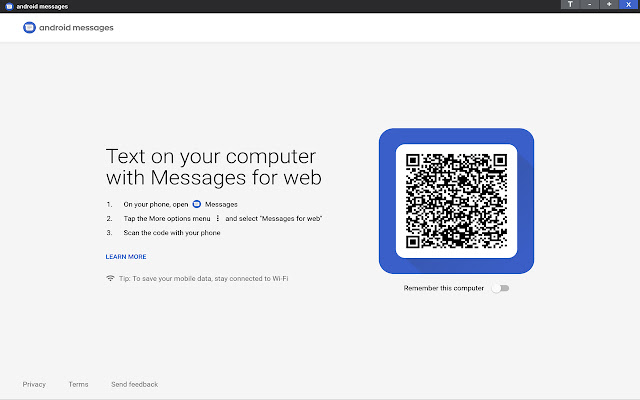The width and height of the screenshot is (640, 400).
Task: Toggle the Remember this computer switch
Action: (x=500, y=288)
